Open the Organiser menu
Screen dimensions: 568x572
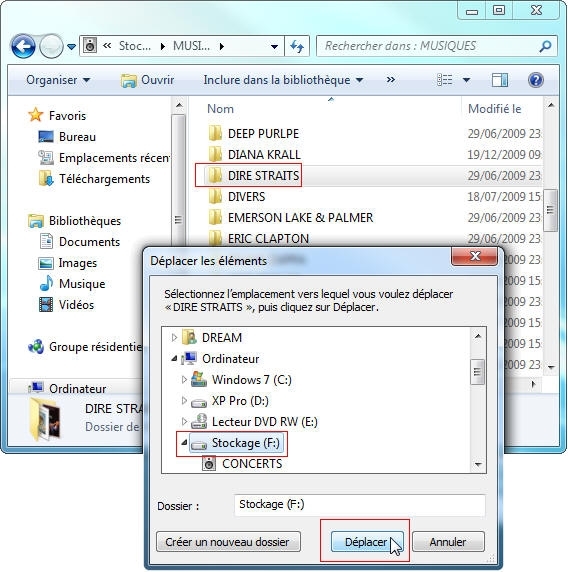click(58, 80)
